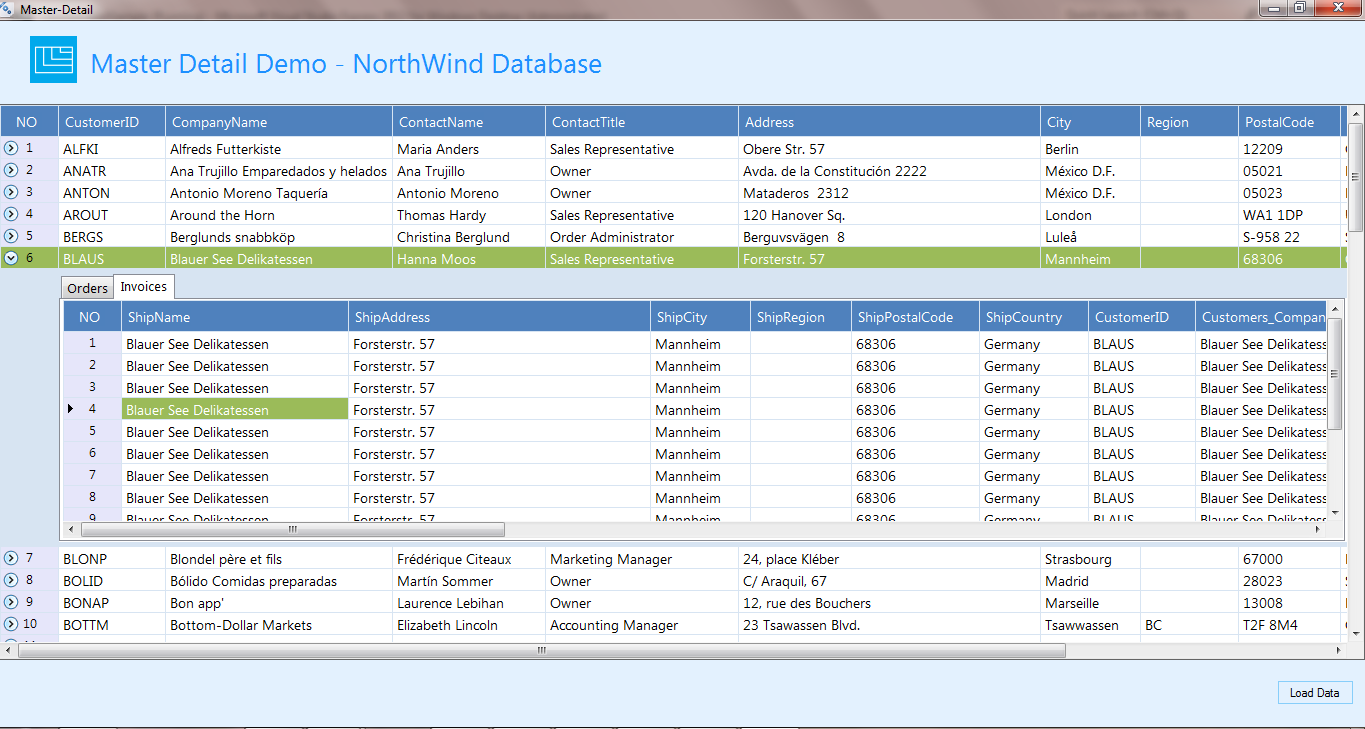The width and height of the screenshot is (1365, 729).
Task: Click the ShipRegion column header
Action: click(x=800, y=317)
